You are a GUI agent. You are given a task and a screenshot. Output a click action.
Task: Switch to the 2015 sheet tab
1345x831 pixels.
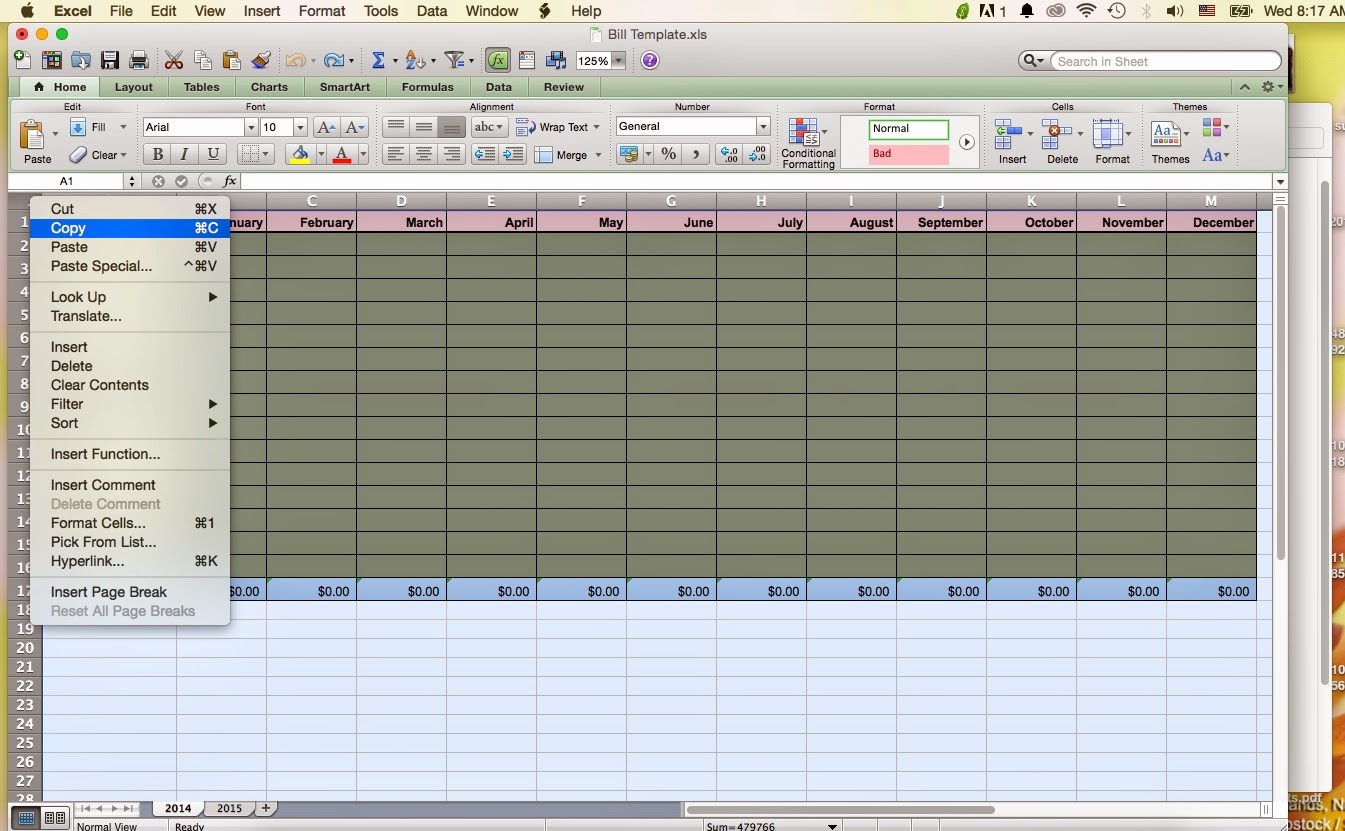pyautogui.click(x=229, y=808)
